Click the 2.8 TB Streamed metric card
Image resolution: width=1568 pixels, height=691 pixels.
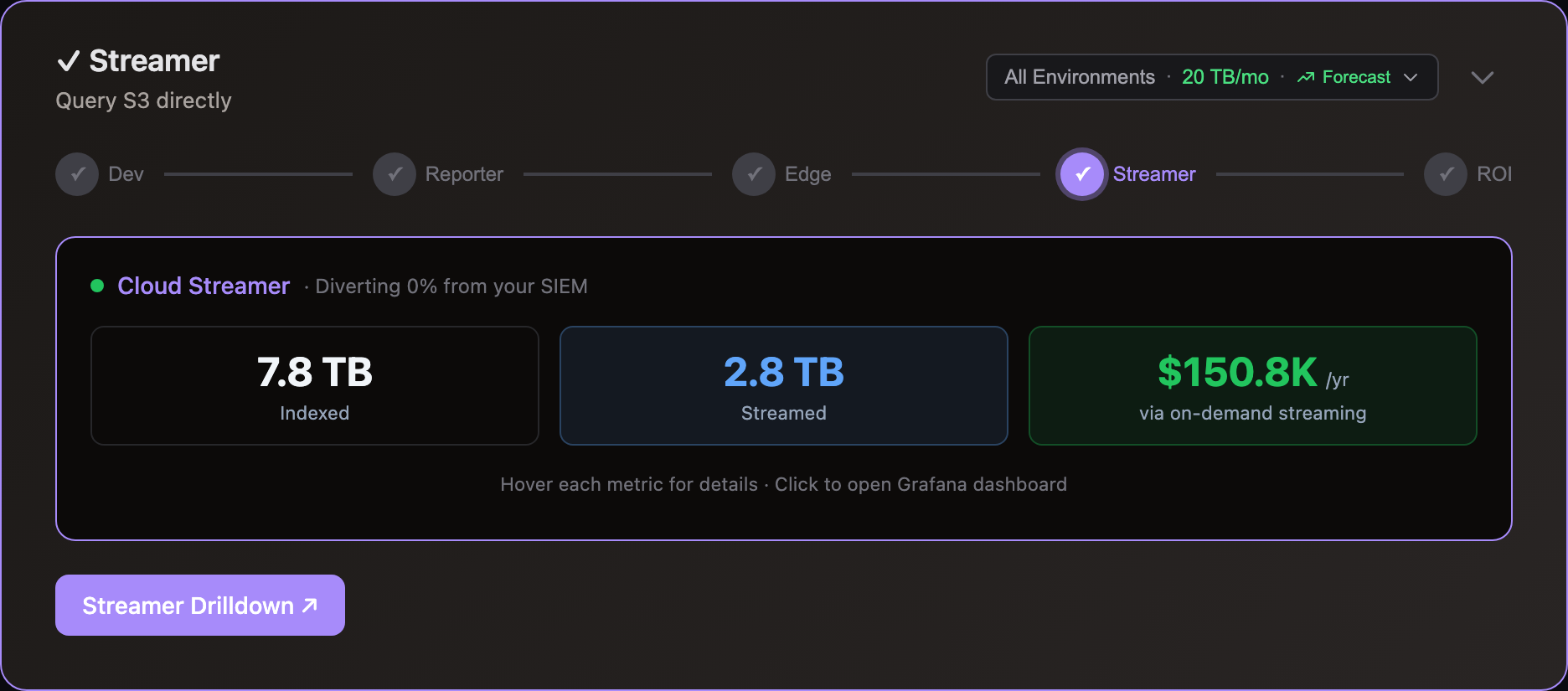(783, 385)
